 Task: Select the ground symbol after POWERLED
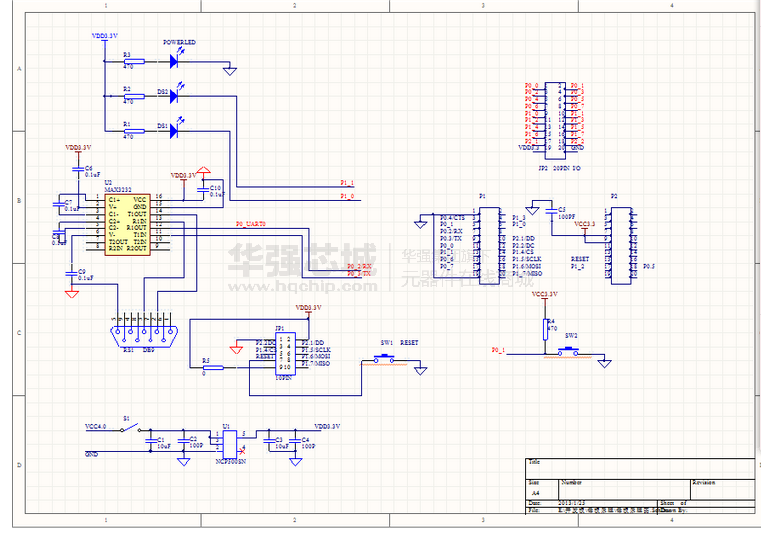click(230, 70)
